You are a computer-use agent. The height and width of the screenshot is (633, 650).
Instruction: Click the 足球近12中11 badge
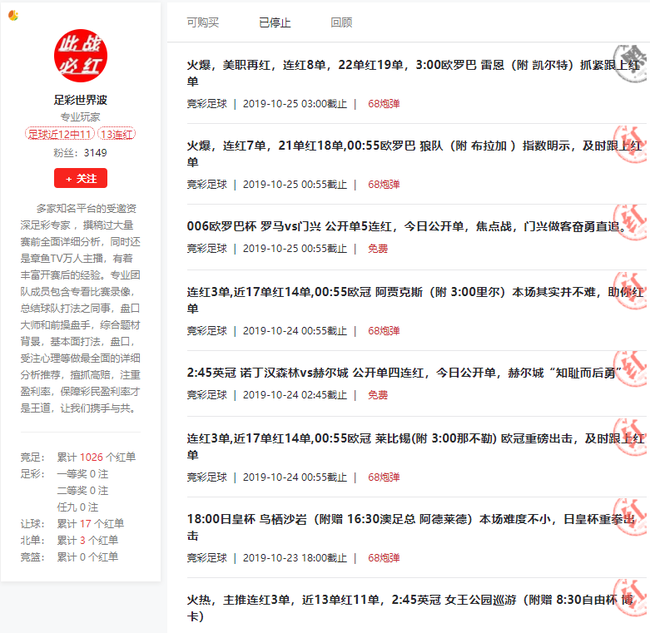[60, 134]
